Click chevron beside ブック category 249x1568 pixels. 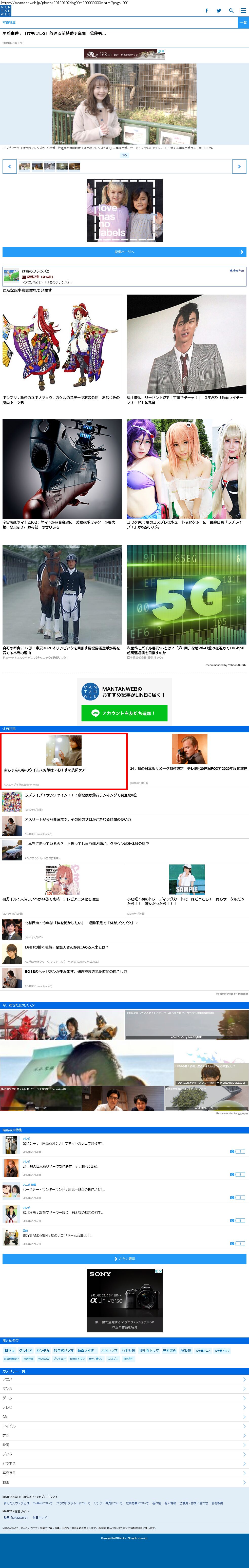244,1454
